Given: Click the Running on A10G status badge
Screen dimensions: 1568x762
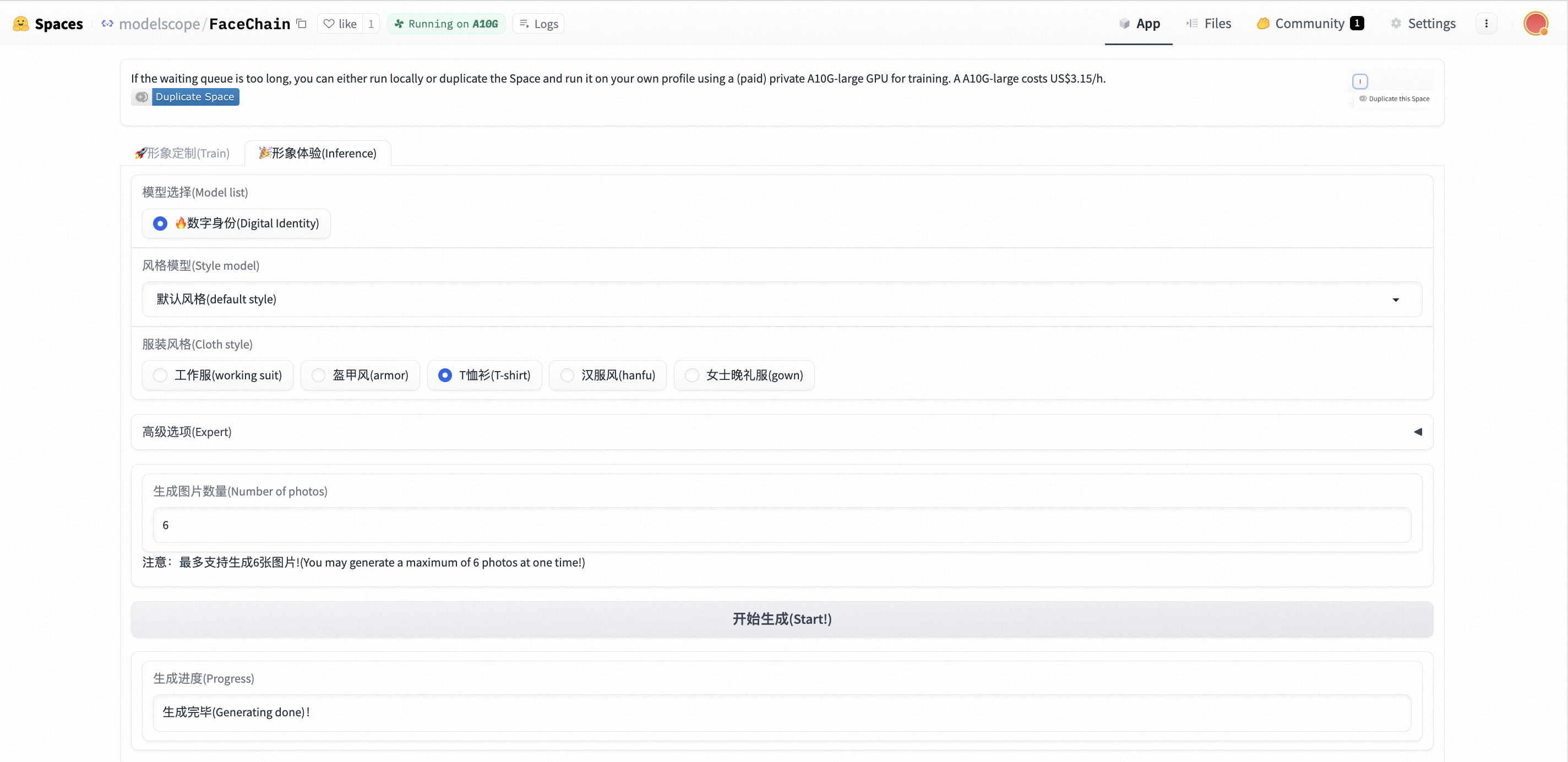Looking at the screenshot, I should pos(446,24).
